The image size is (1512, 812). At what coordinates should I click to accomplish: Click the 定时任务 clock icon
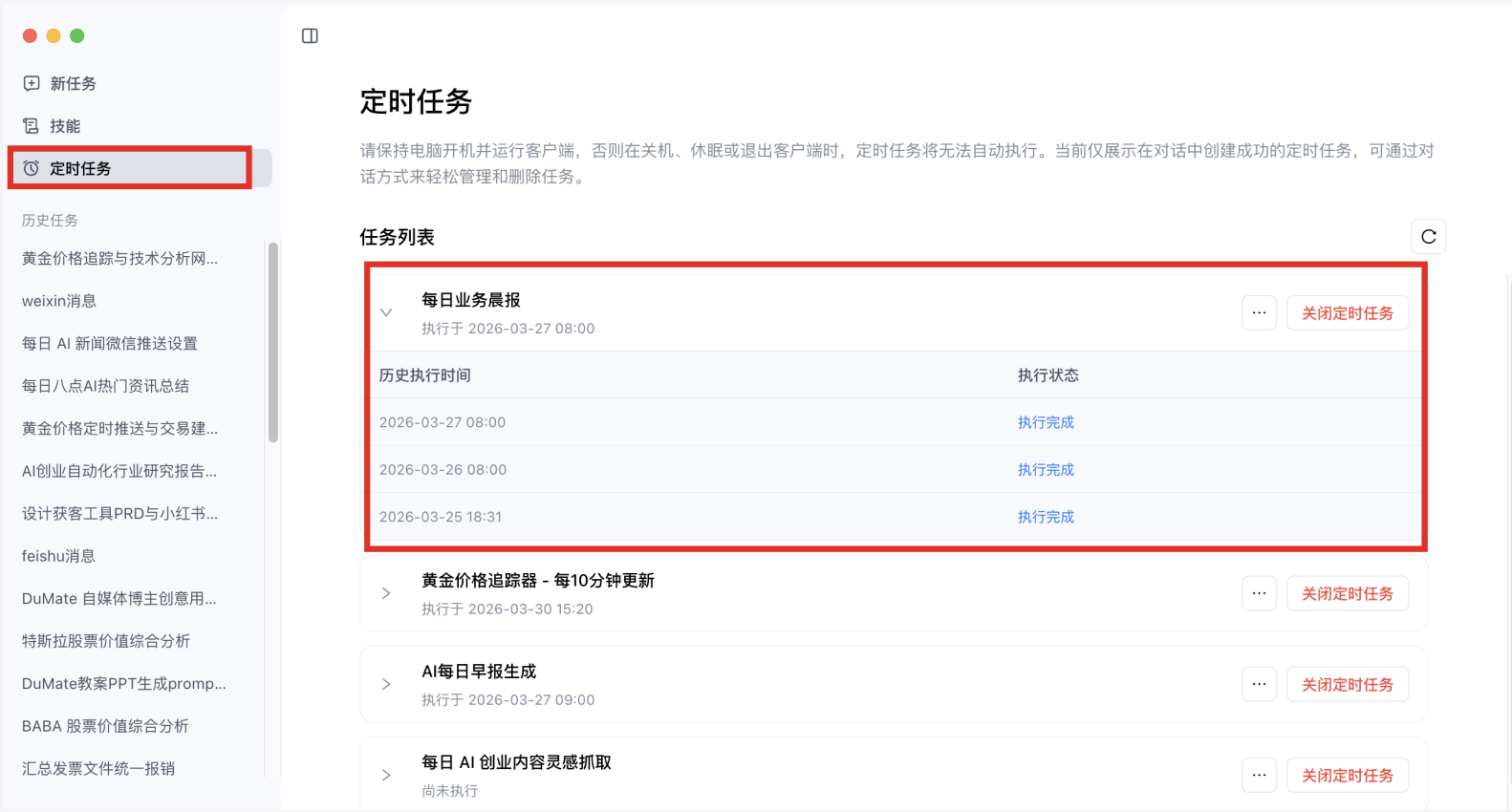click(32, 168)
